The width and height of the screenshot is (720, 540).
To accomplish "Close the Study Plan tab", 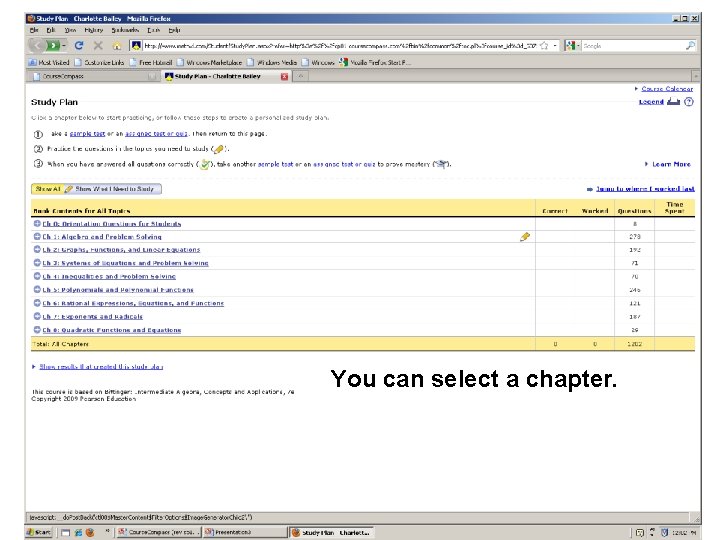I will coord(284,77).
